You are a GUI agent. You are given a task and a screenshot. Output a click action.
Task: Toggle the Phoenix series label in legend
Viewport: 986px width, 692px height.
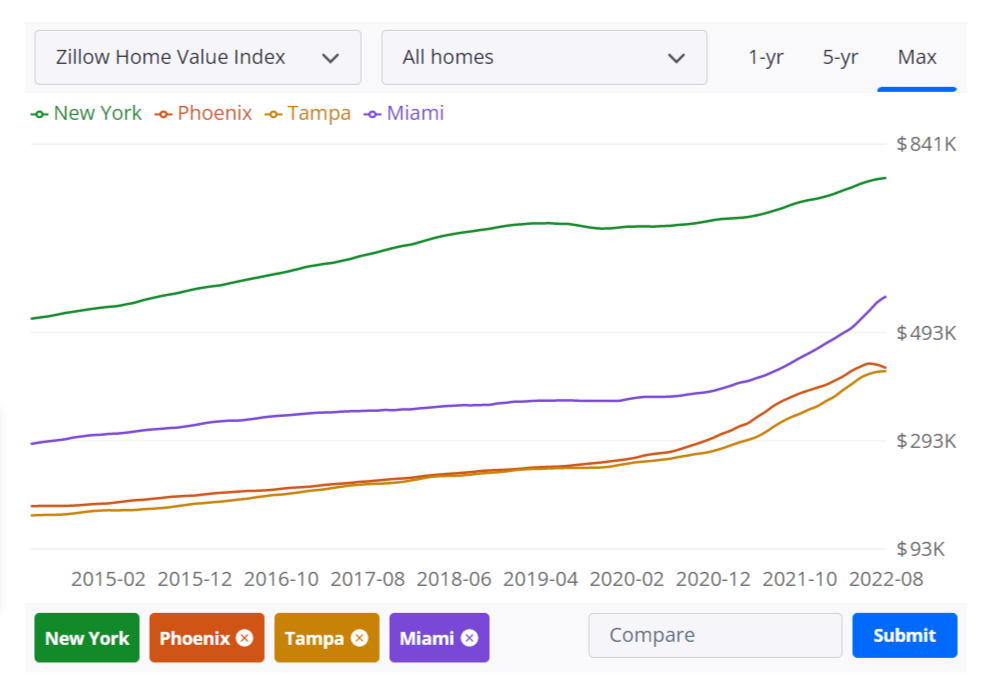tap(214, 114)
